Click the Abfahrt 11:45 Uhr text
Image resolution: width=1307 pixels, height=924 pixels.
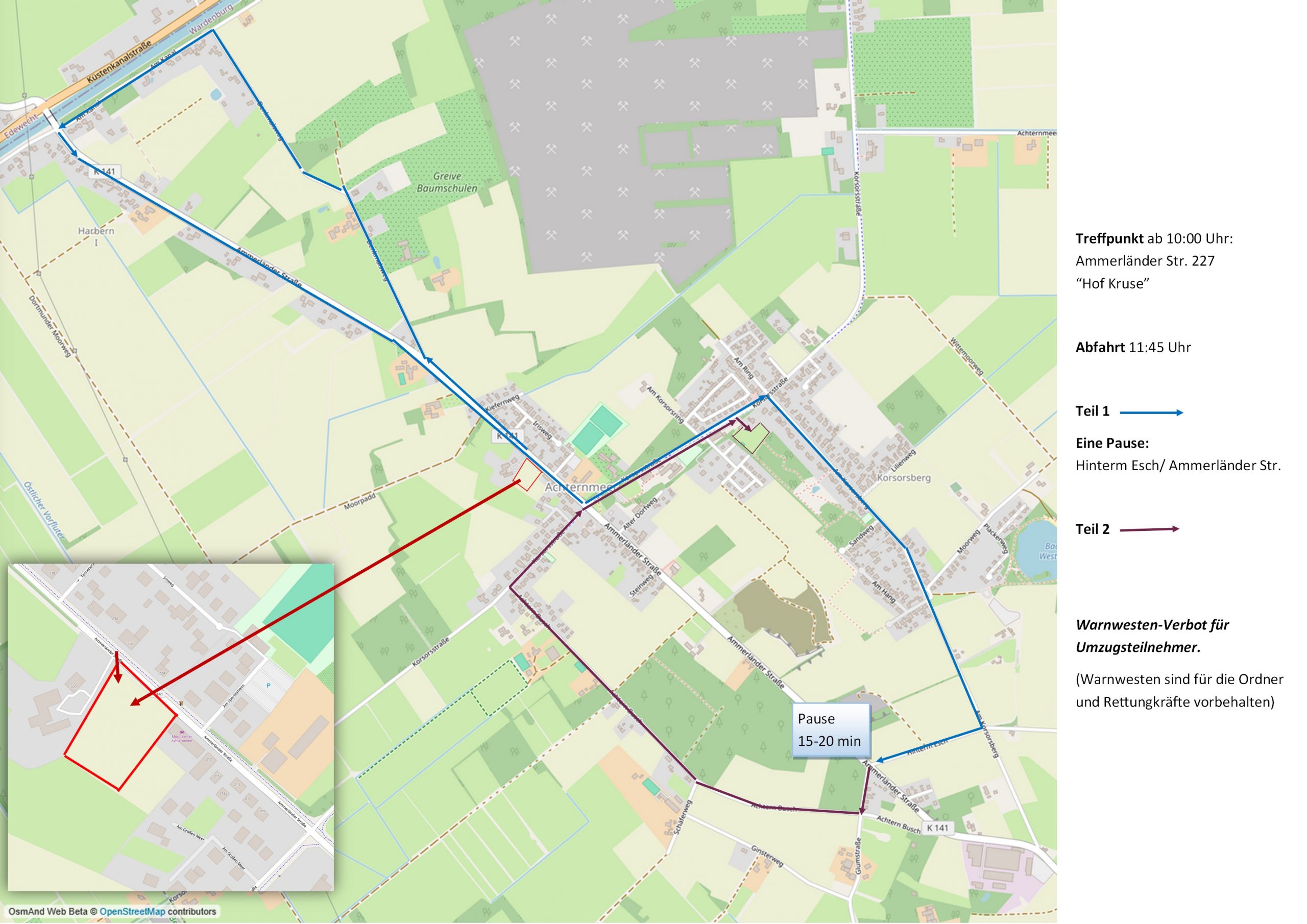click(x=1133, y=347)
